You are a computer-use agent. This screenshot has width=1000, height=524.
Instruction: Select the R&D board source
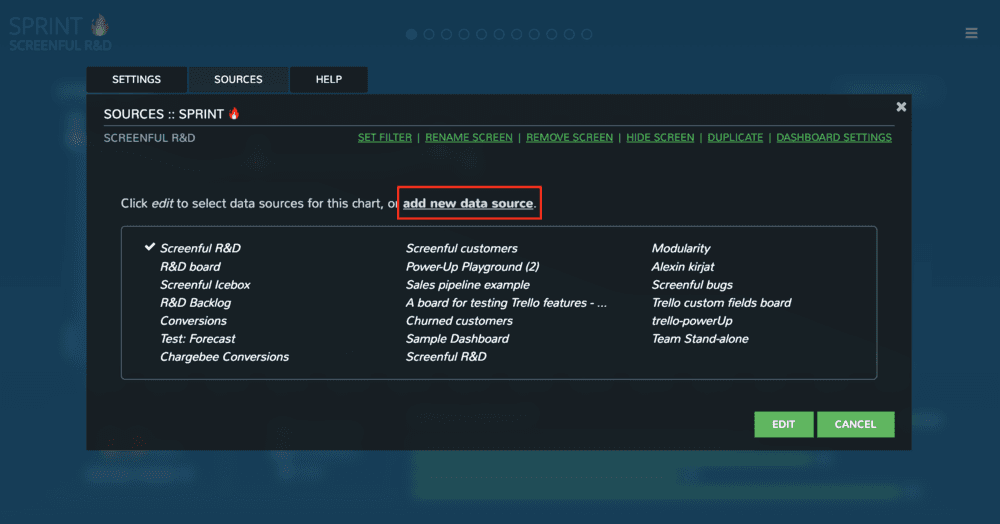point(190,266)
